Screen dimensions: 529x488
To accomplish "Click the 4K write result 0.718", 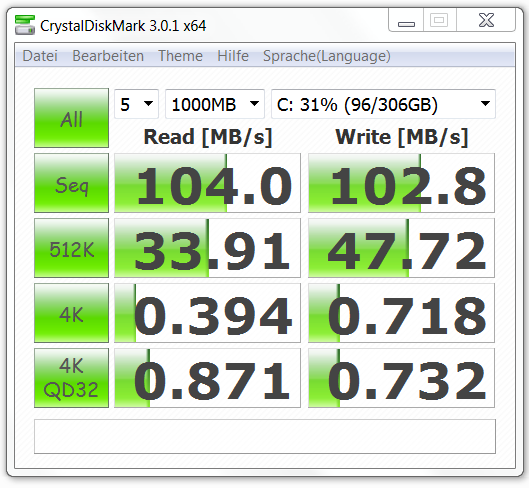I will click(401, 313).
